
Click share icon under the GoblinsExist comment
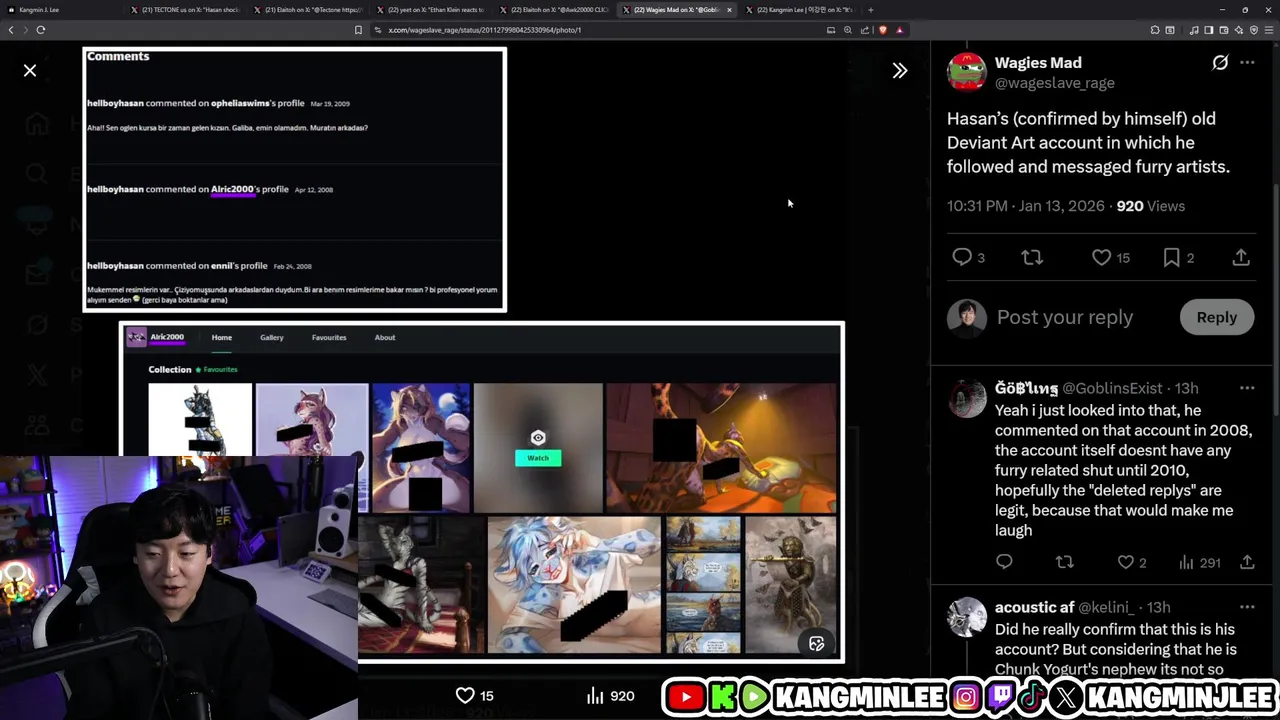click(1247, 562)
